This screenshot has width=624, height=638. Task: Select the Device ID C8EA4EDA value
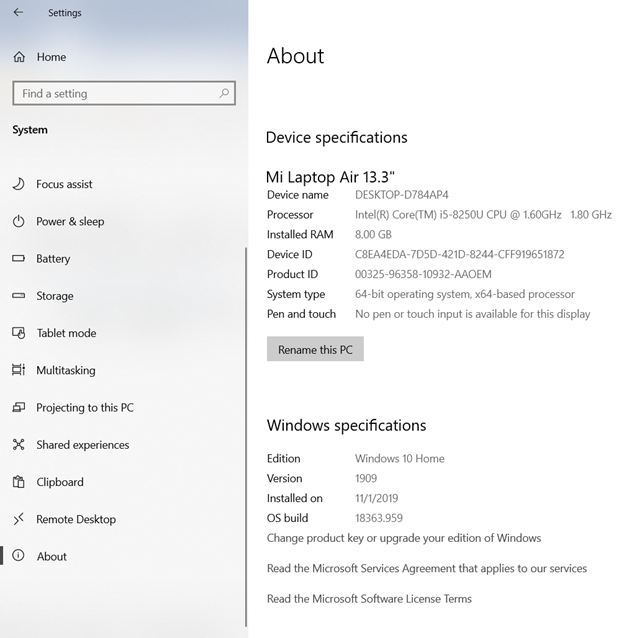coord(460,255)
